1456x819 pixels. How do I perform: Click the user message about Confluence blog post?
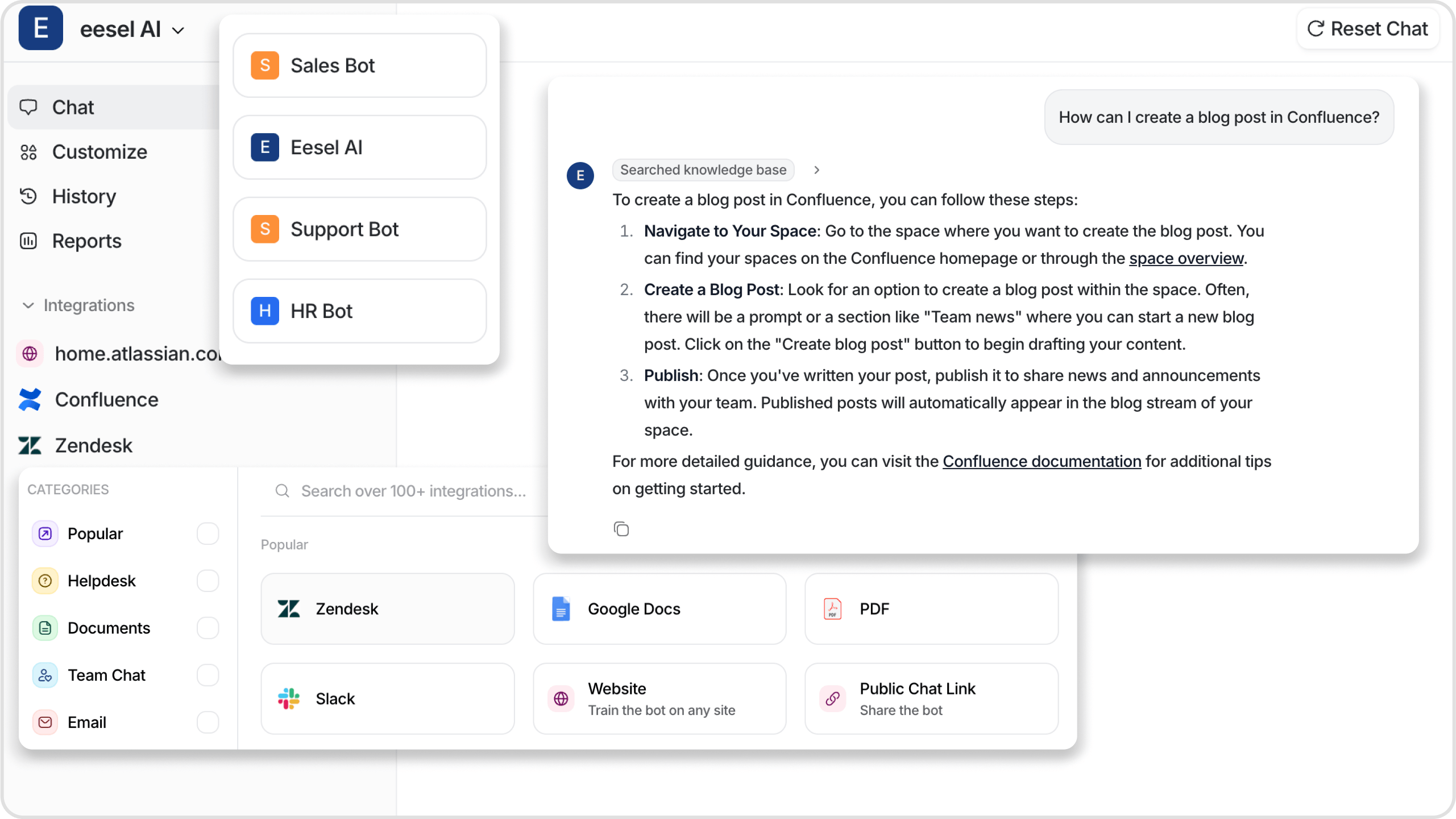(x=1219, y=117)
